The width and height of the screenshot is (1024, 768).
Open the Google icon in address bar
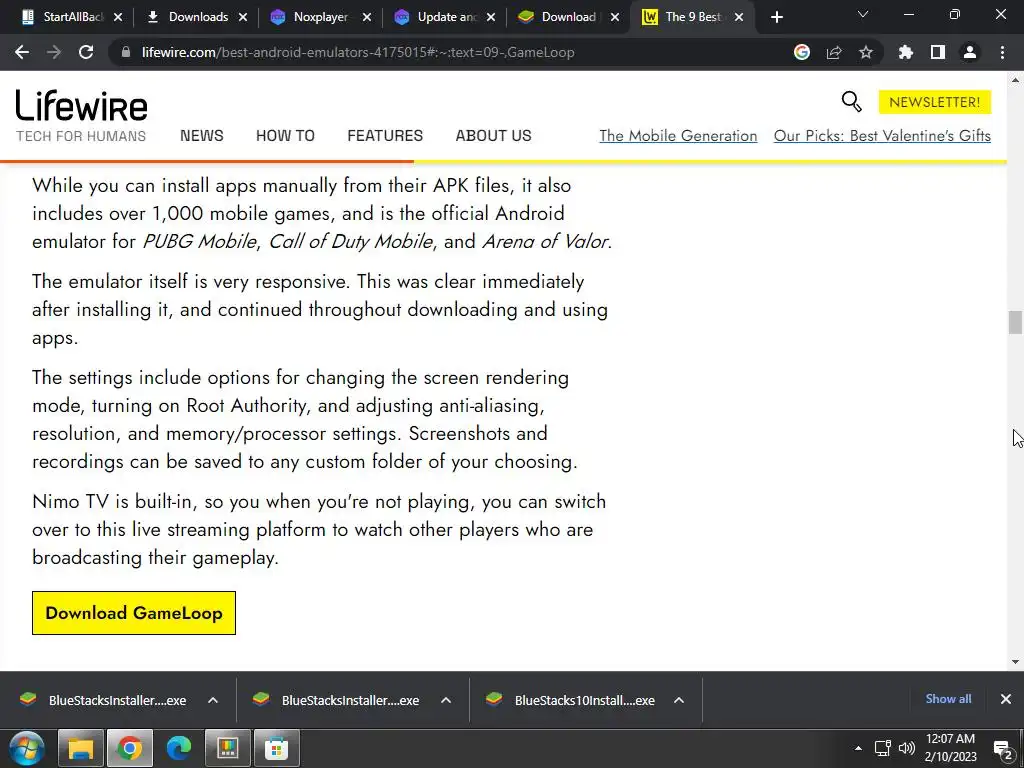(802, 52)
